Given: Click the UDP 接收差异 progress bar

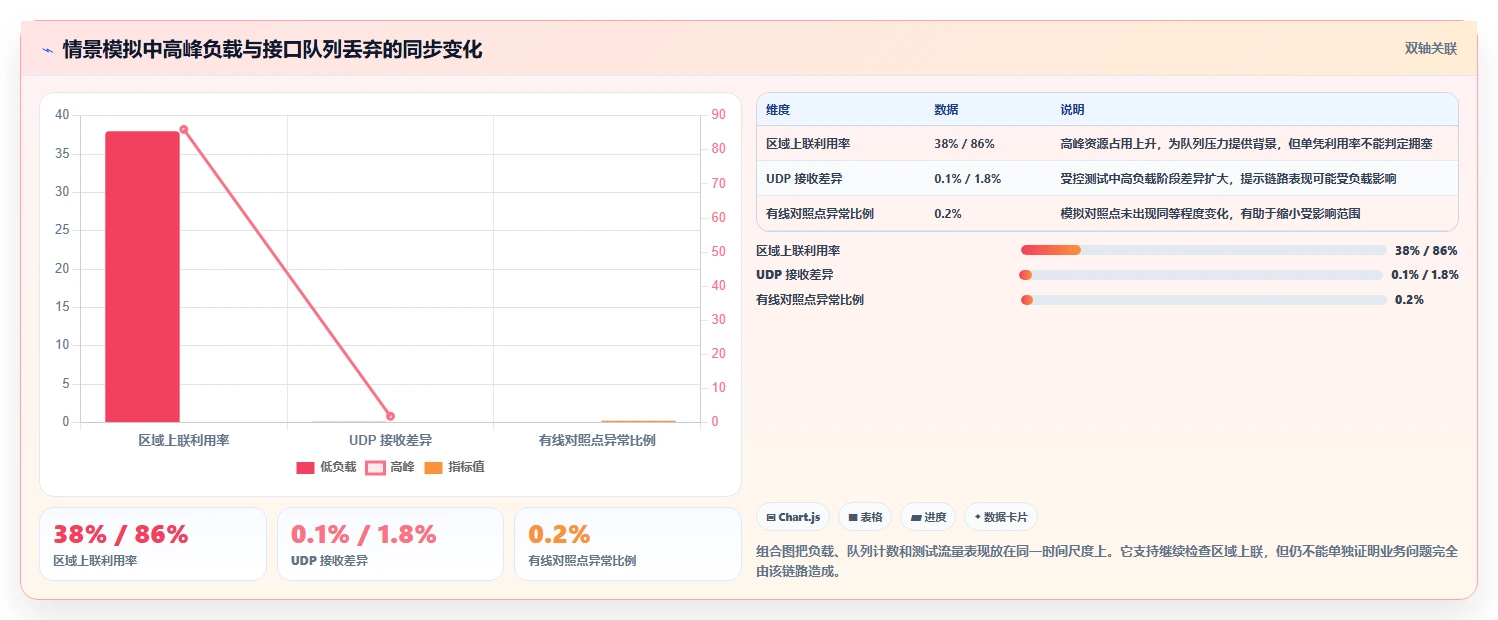Looking at the screenshot, I should click(x=1201, y=275).
